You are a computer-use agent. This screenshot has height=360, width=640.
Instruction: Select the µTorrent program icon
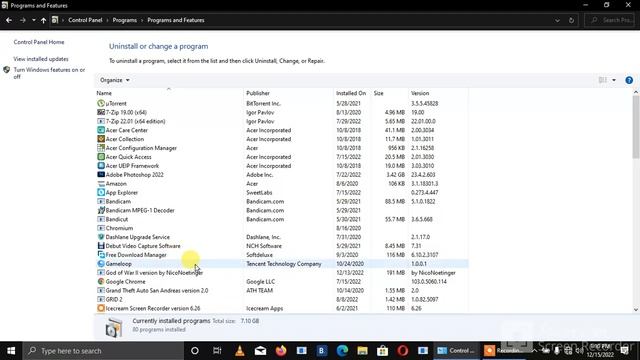tap(101, 104)
